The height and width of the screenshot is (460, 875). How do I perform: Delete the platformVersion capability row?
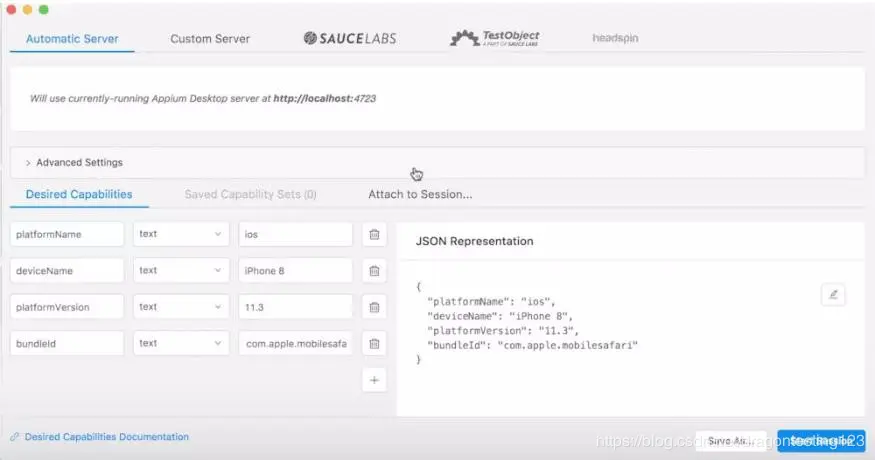(374, 307)
